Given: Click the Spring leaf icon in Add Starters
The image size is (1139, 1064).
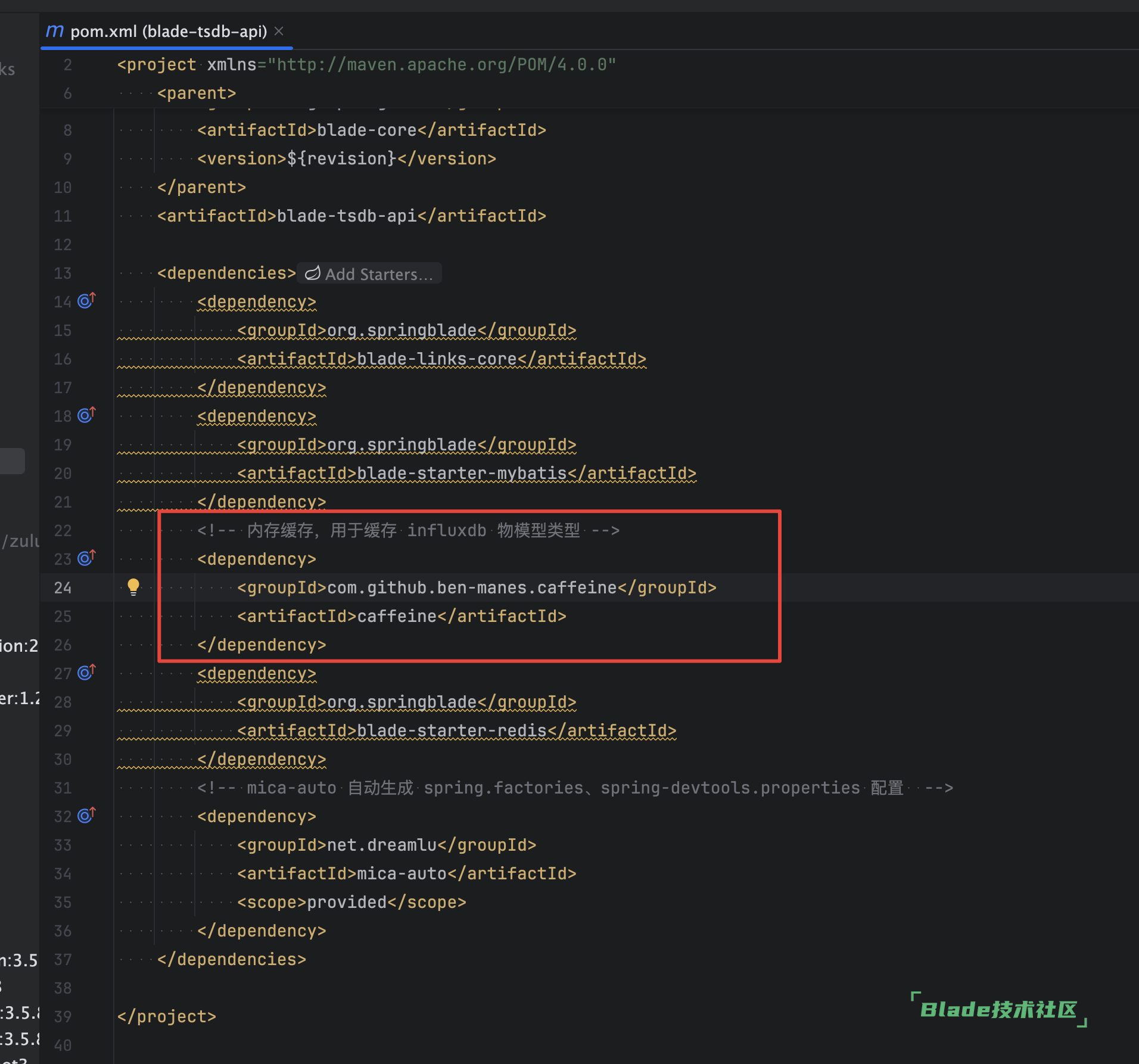Looking at the screenshot, I should pyautogui.click(x=313, y=273).
